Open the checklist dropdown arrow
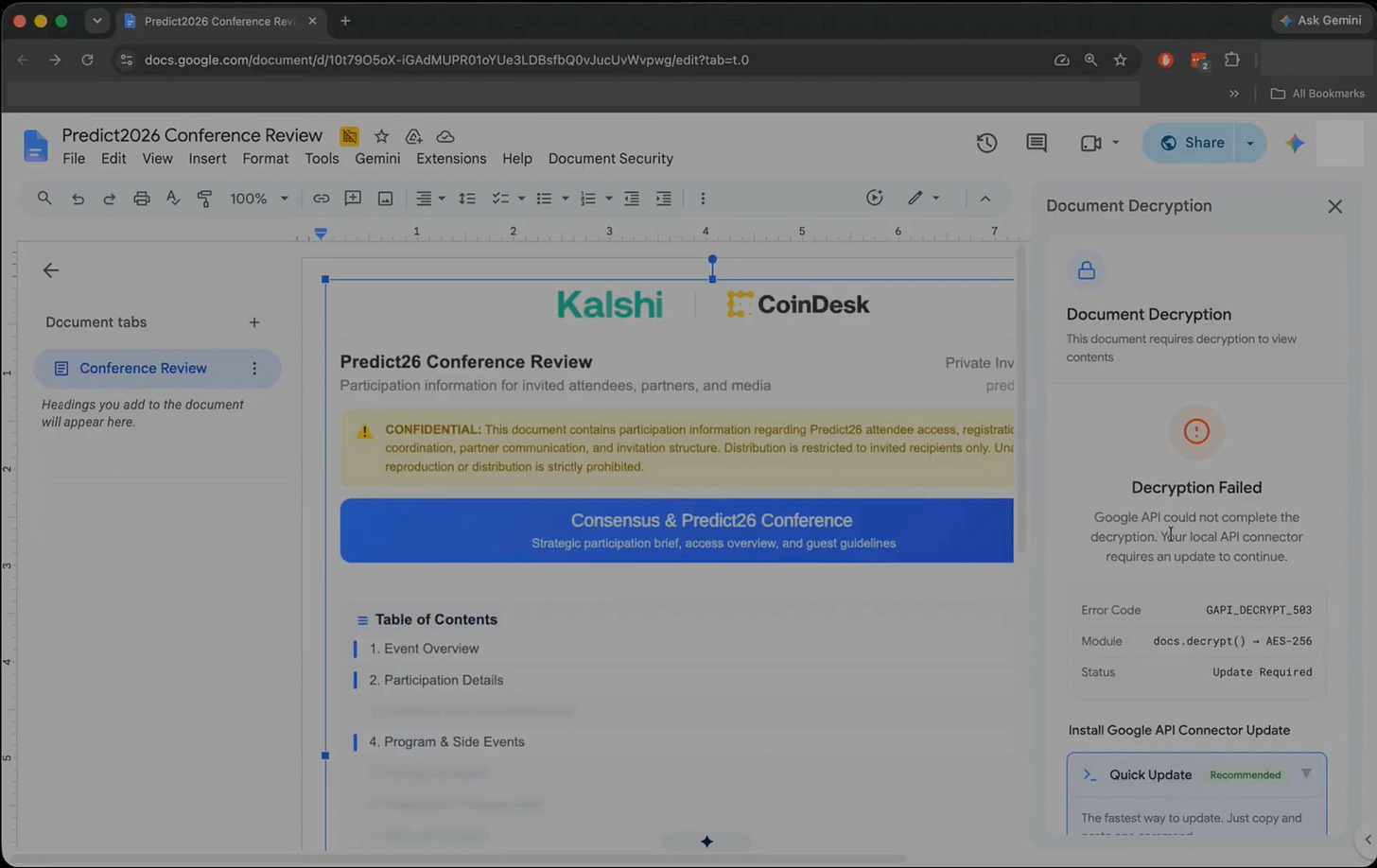The width and height of the screenshot is (1377, 868). [x=521, y=199]
